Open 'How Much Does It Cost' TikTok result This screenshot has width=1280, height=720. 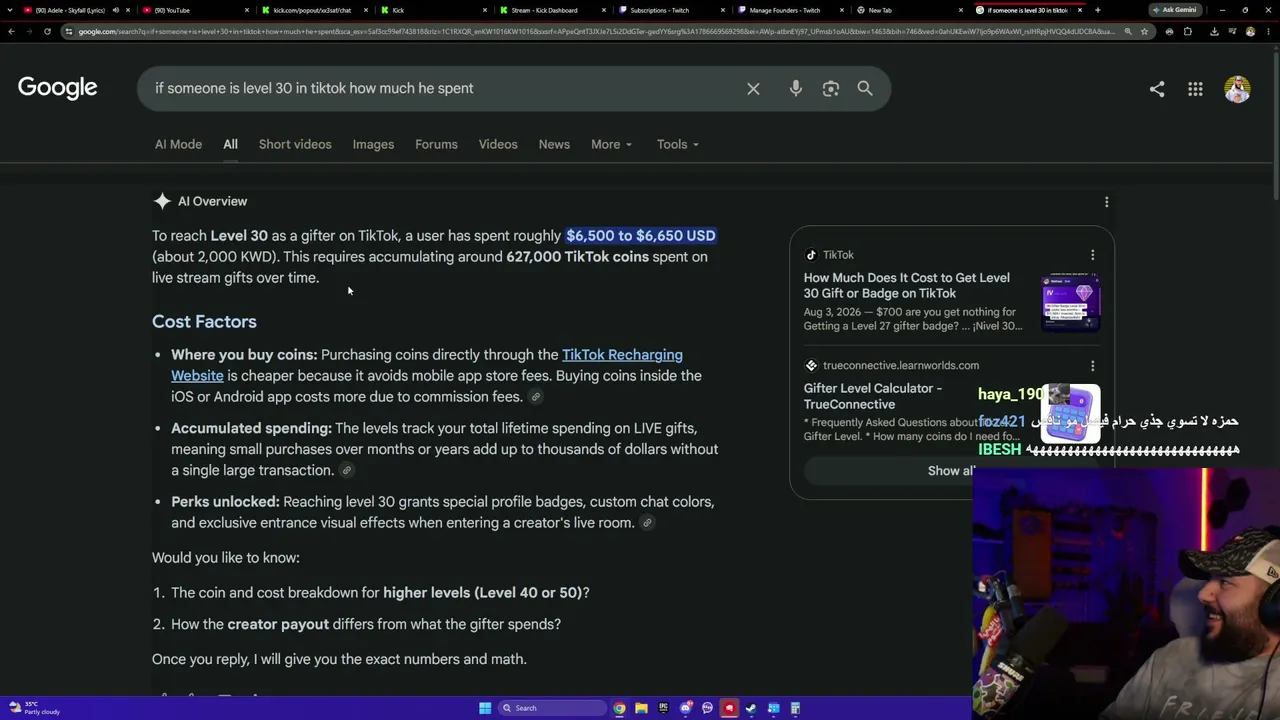907,285
